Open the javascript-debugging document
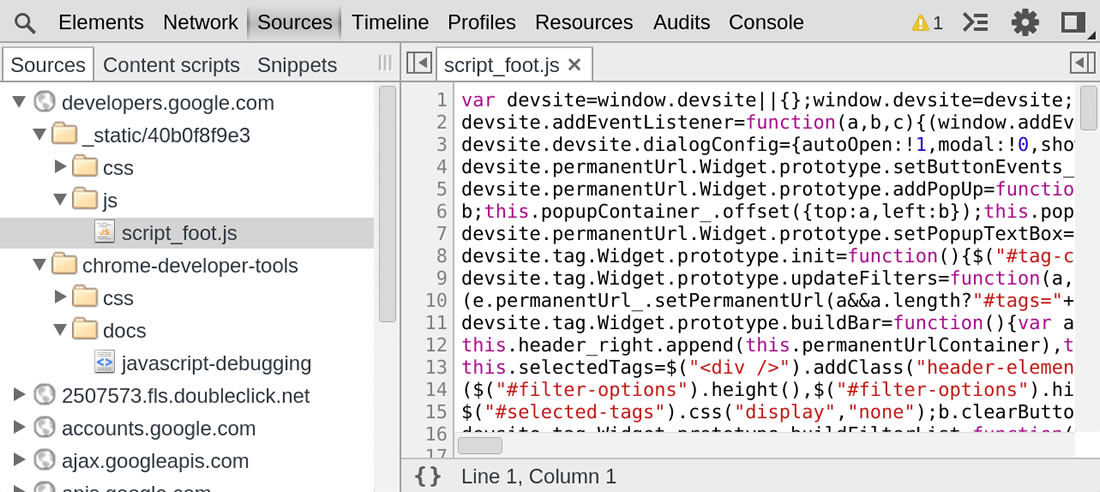The image size is (1100, 492). coord(216,363)
